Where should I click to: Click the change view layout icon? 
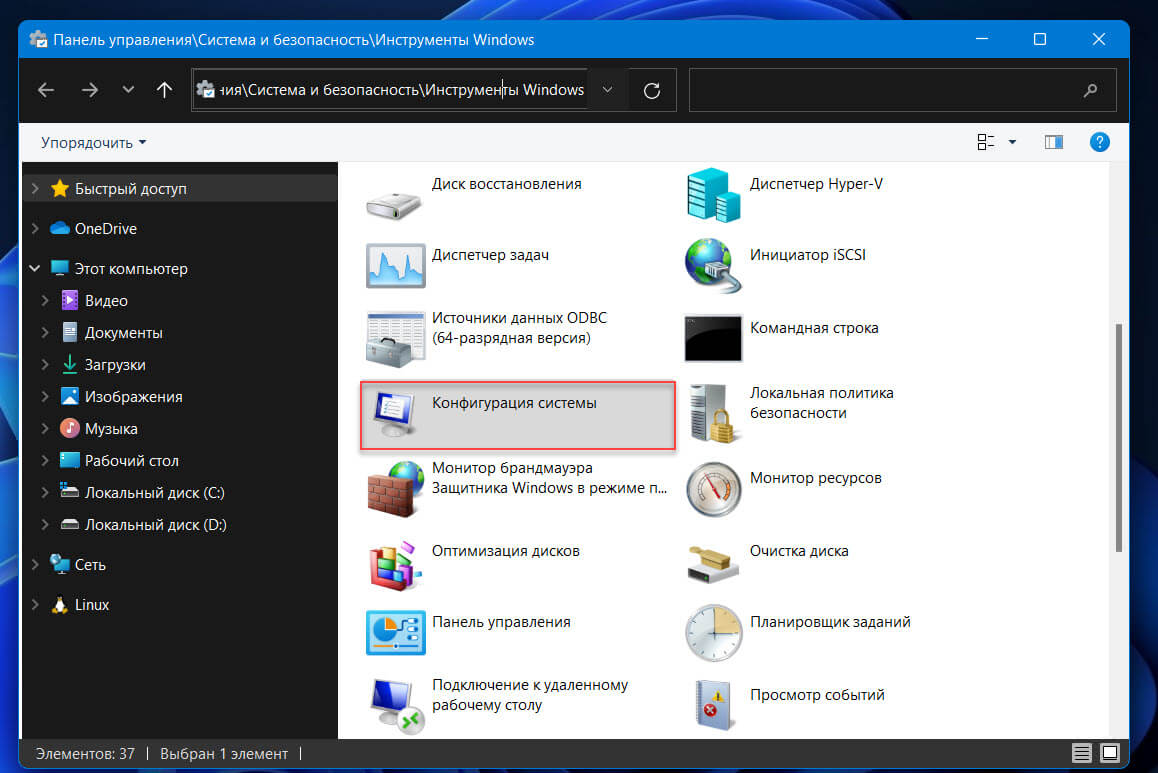pos(985,142)
